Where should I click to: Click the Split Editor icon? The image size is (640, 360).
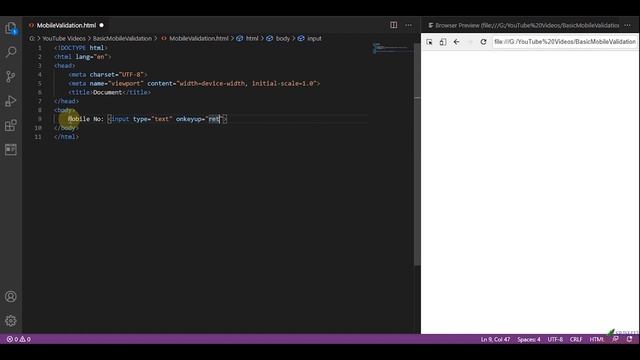[x=393, y=25]
